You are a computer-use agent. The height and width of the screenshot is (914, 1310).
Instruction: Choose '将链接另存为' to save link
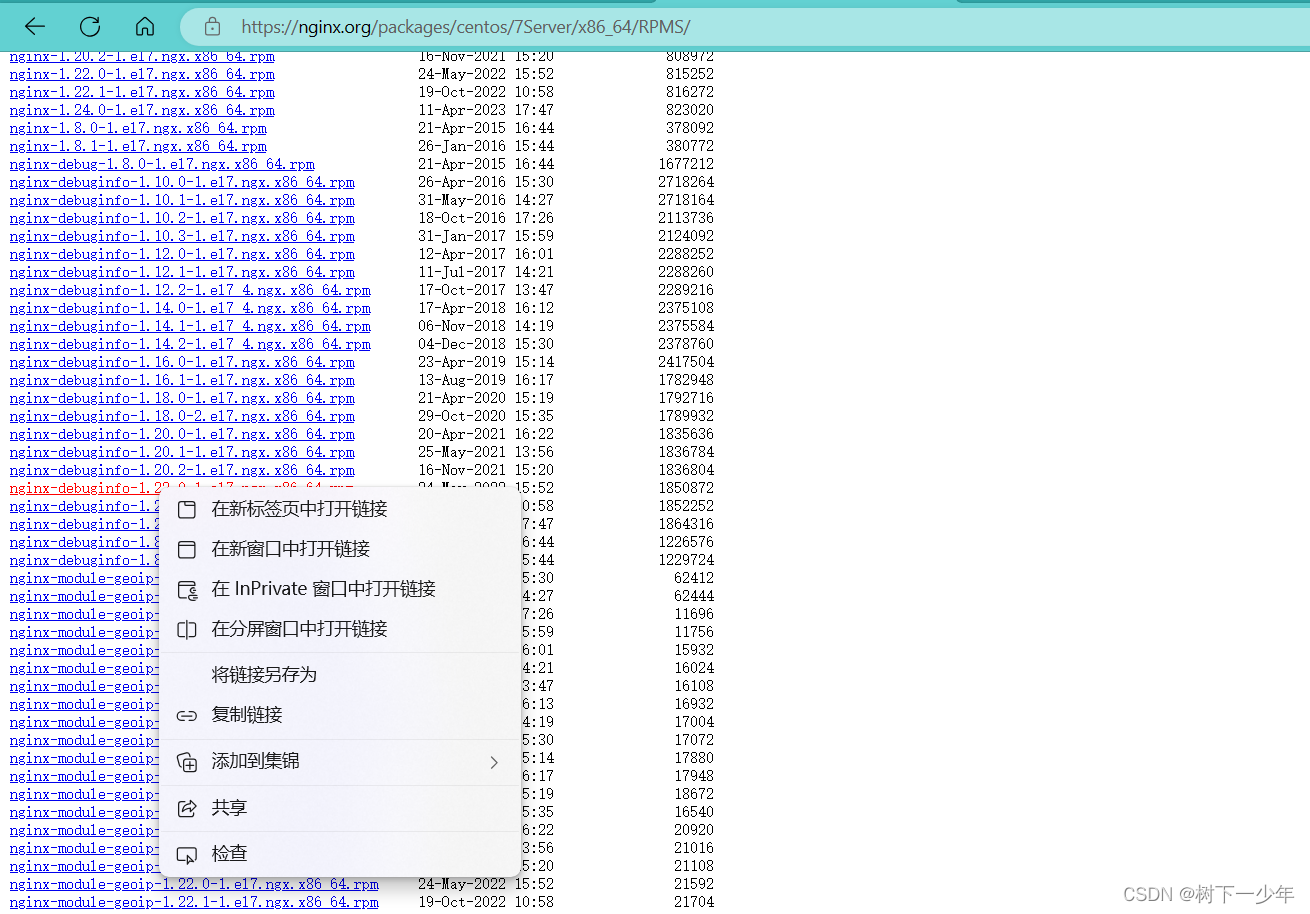pyautogui.click(x=340, y=675)
